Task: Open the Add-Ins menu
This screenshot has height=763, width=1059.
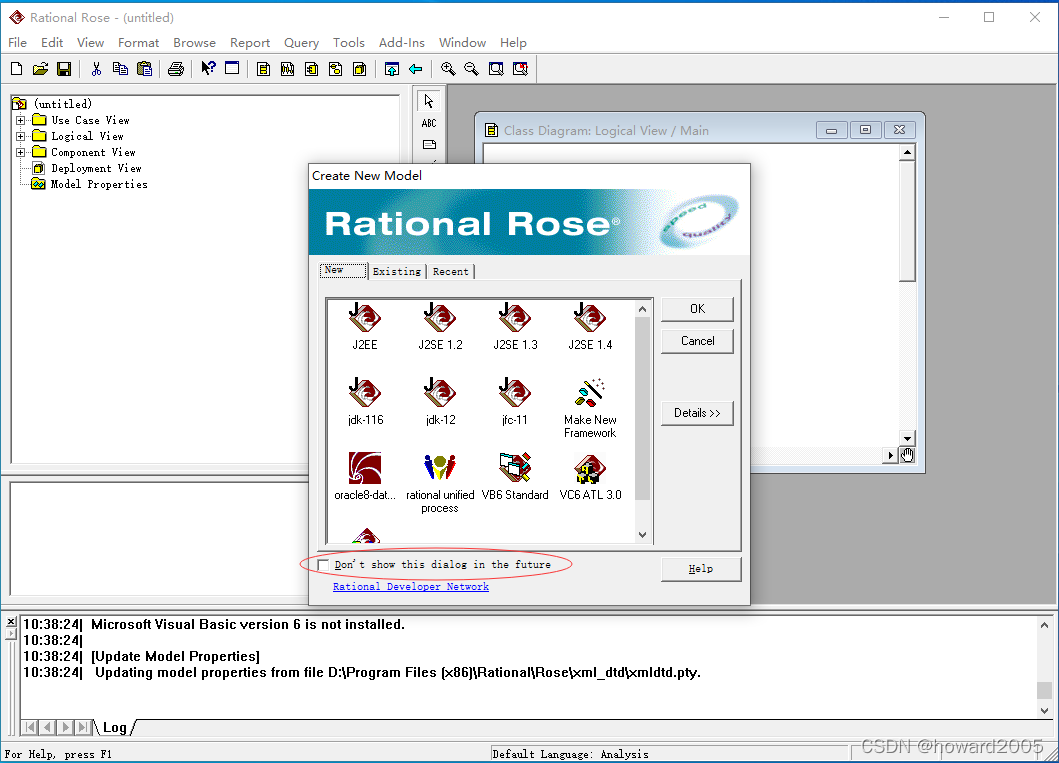Action: tap(402, 43)
